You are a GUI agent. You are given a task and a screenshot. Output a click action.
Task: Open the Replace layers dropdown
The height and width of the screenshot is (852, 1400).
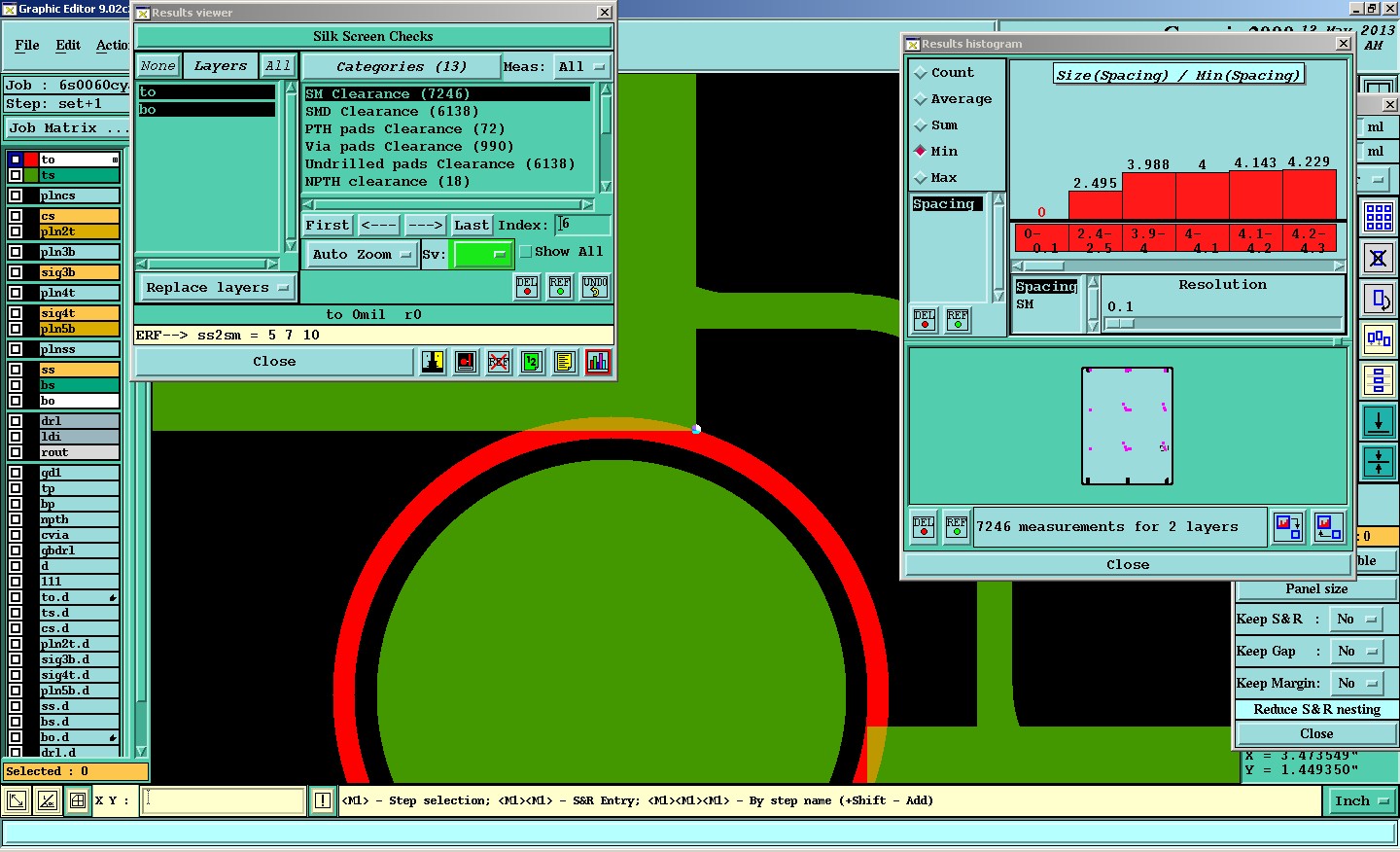217,288
